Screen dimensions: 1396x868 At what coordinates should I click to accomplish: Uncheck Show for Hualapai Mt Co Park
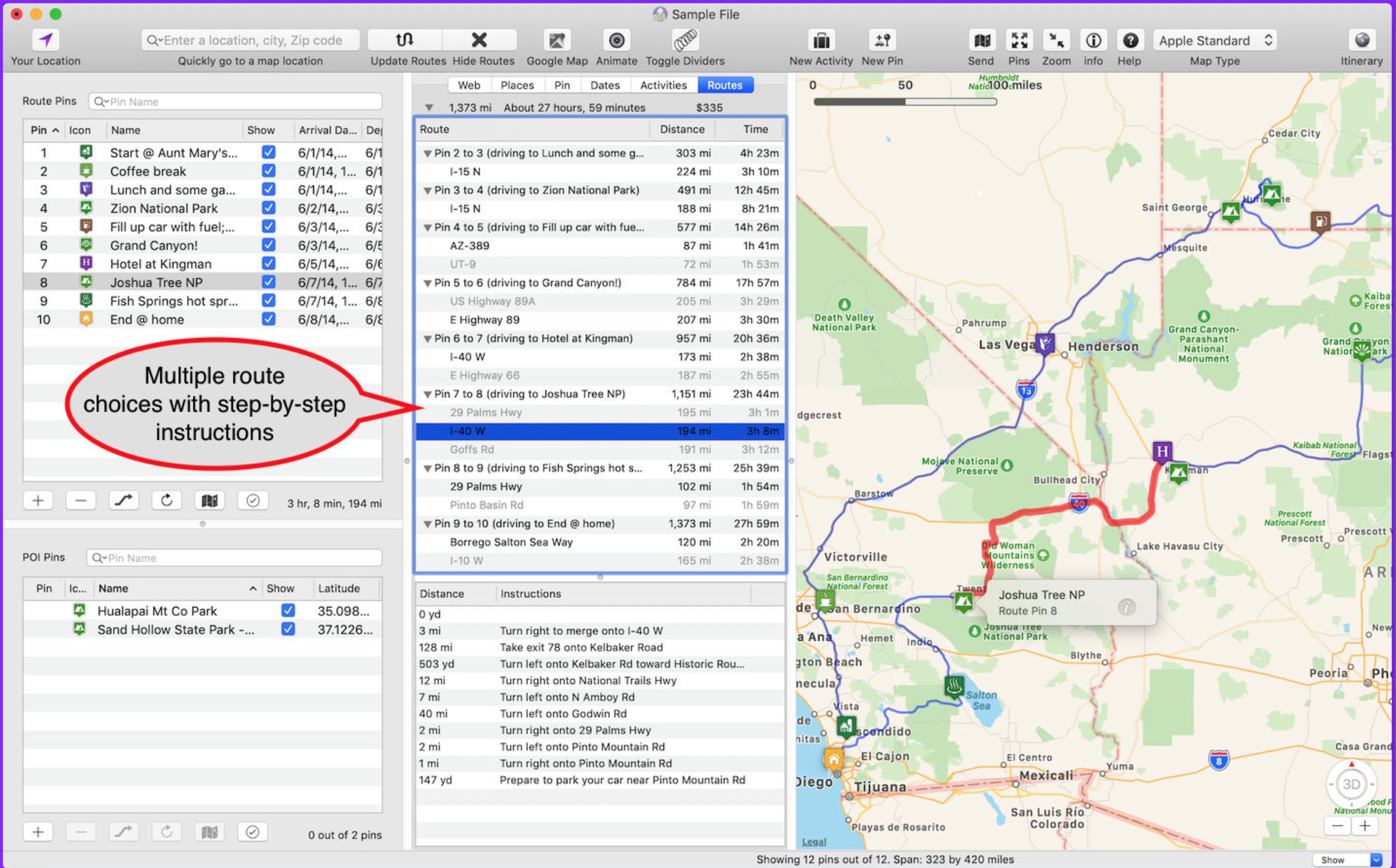click(x=288, y=610)
